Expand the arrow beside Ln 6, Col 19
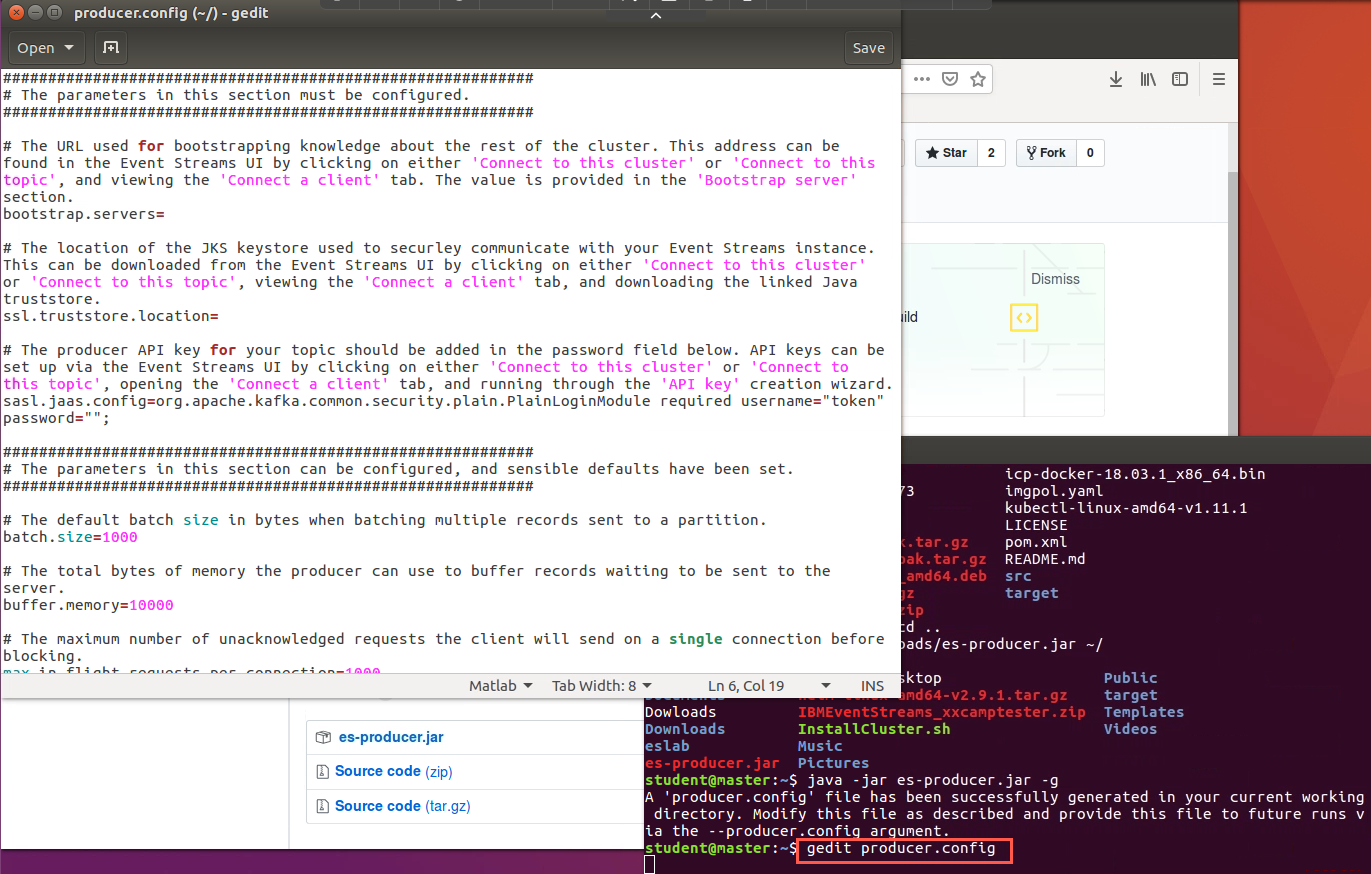 tap(826, 686)
